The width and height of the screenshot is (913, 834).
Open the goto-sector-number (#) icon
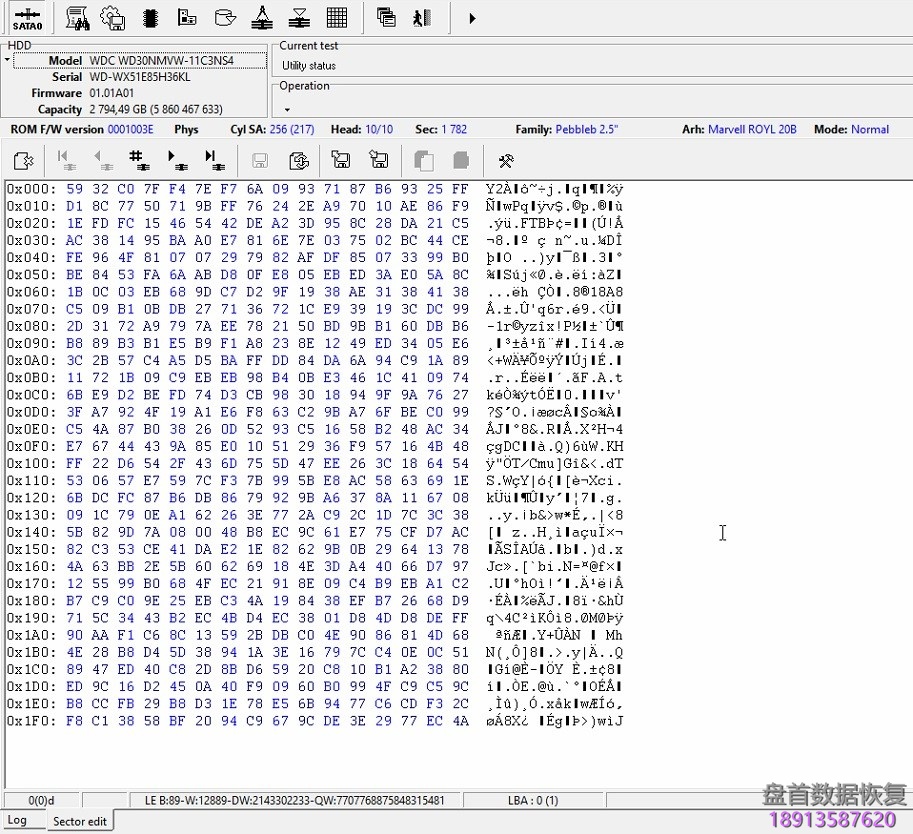point(137,160)
